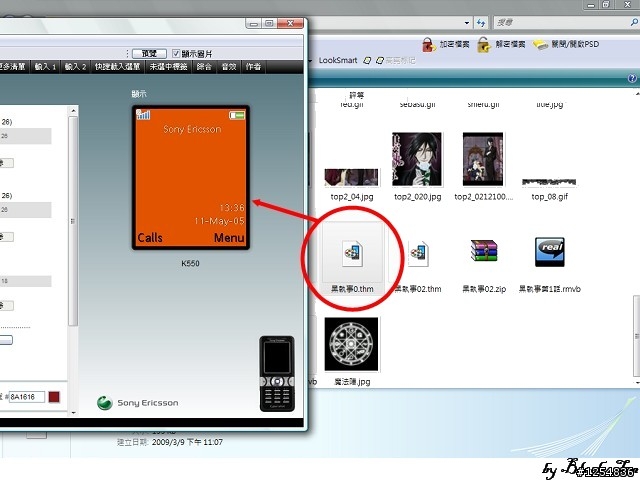
Task: Click the LookSmart toolbar link
Action: [338, 60]
